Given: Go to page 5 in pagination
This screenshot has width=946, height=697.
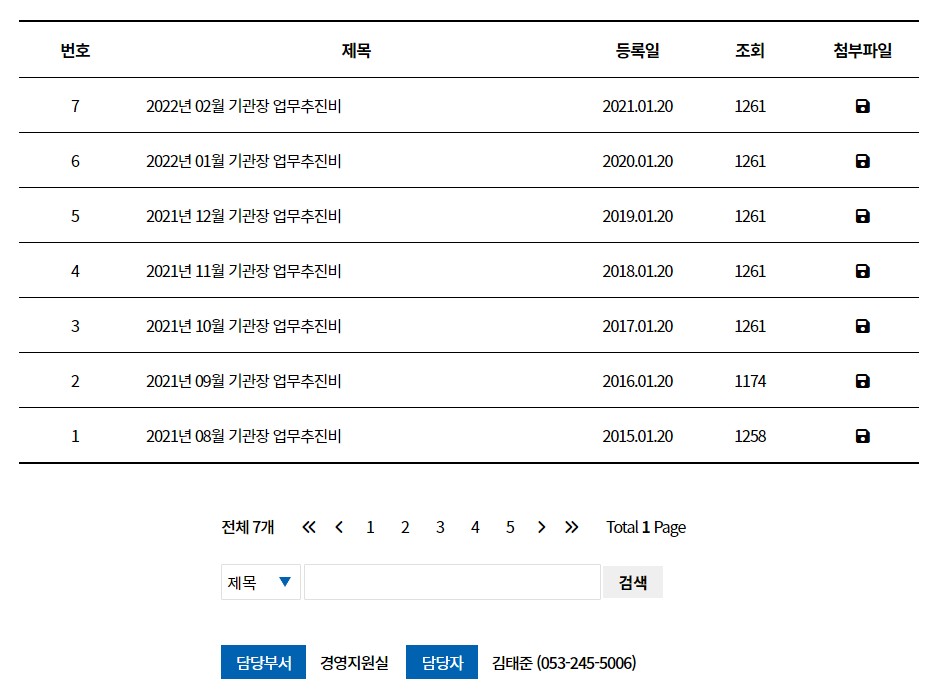Looking at the screenshot, I should (510, 527).
